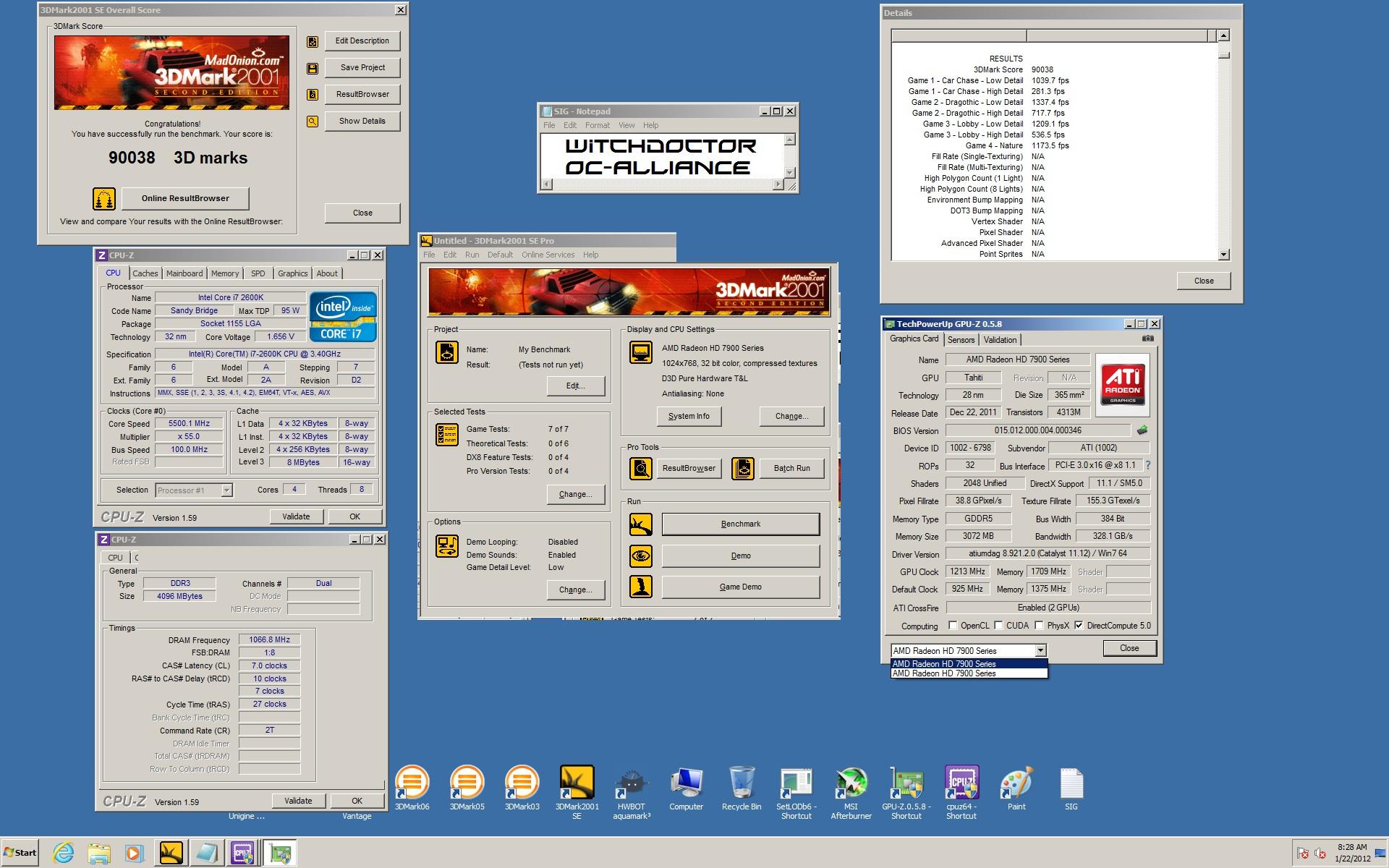Click the Details list scroll down arrow
The width and height of the screenshot is (1389, 868).
(x=1223, y=255)
